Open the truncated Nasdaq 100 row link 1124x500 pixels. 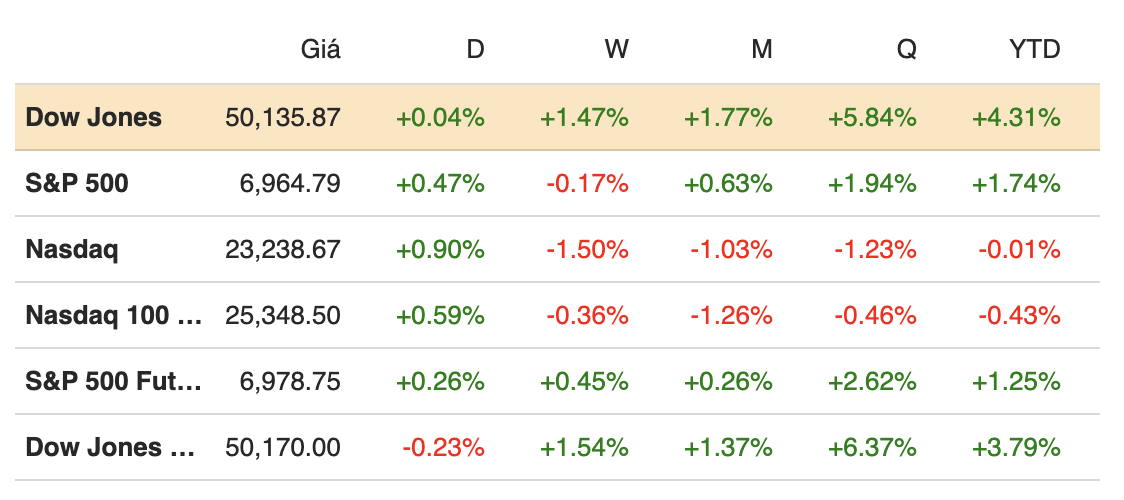coord(113,316)
